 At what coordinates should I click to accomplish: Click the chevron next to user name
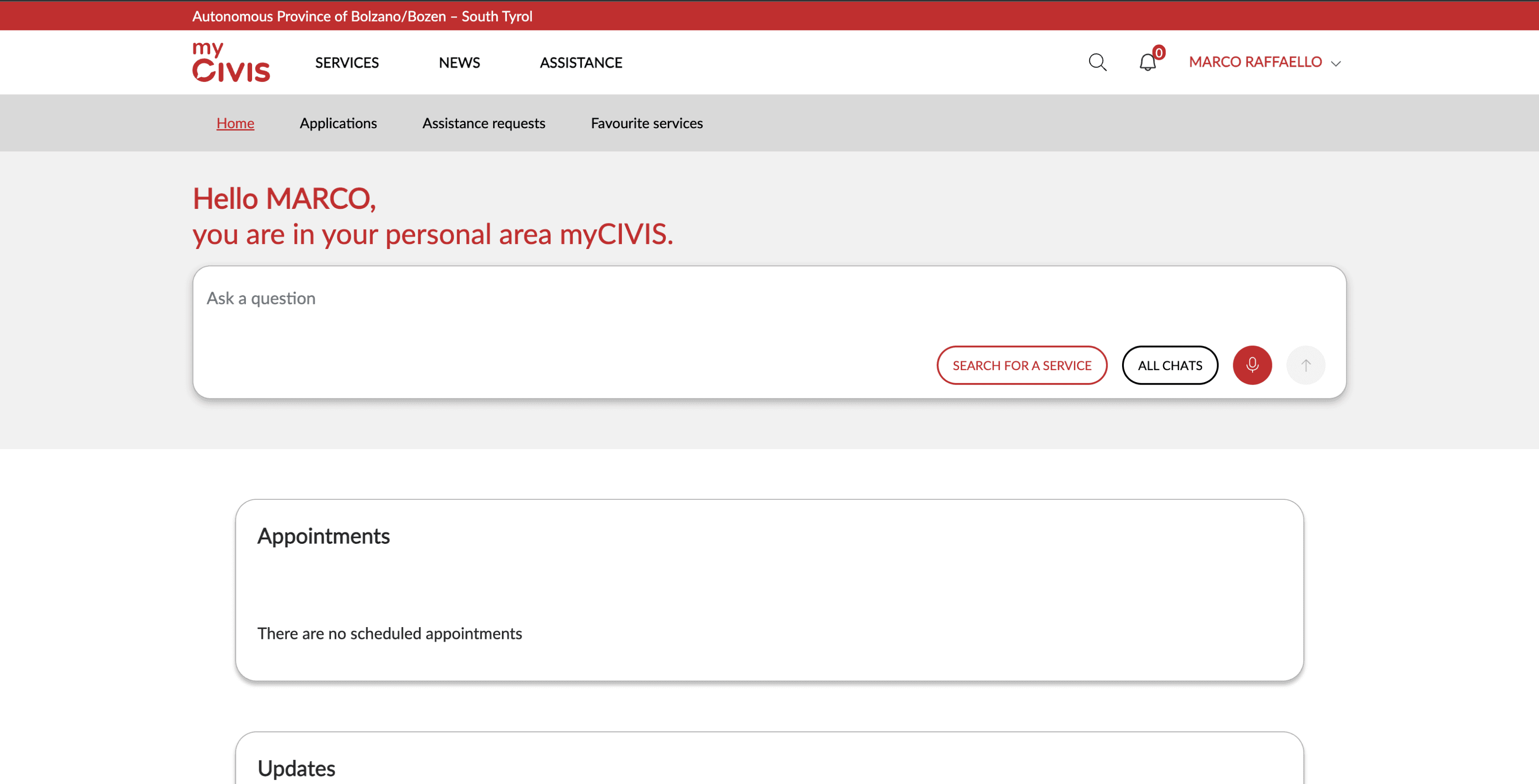point(1336,63)
